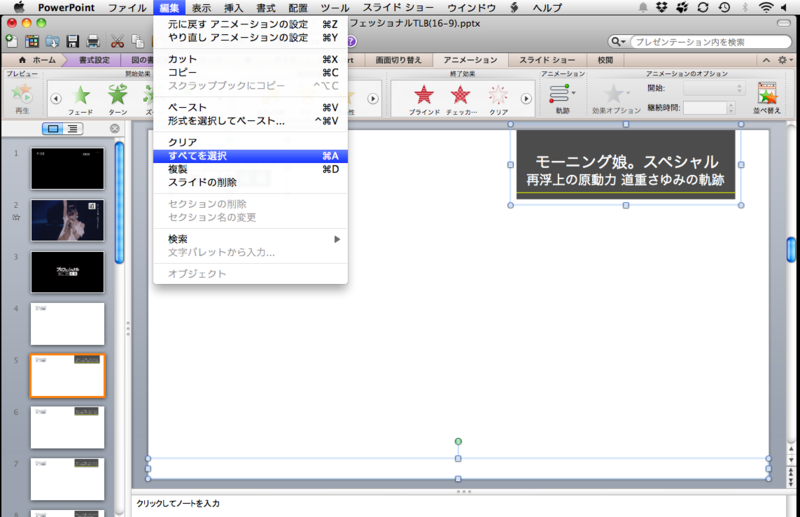The image size is (800, 517).
Task: Select slide 3 thumbnail
Action: click(67, 272)
